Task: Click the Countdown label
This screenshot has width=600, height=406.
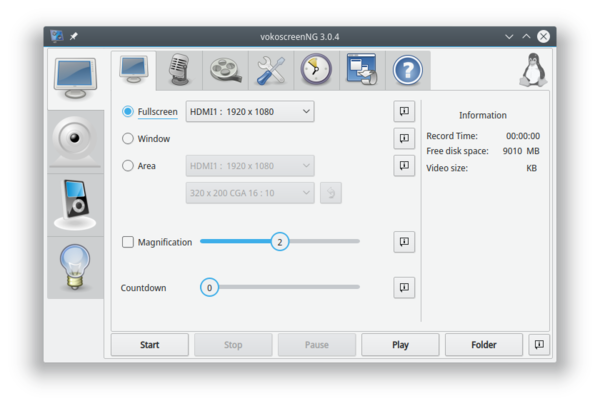Action: (x=143, y=288)
